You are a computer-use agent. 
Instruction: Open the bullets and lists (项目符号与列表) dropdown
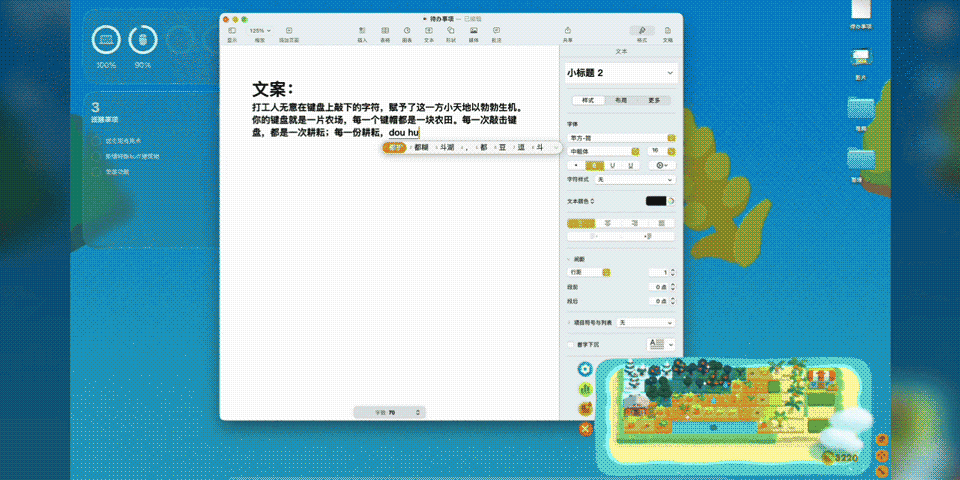[x=646, y=323]
